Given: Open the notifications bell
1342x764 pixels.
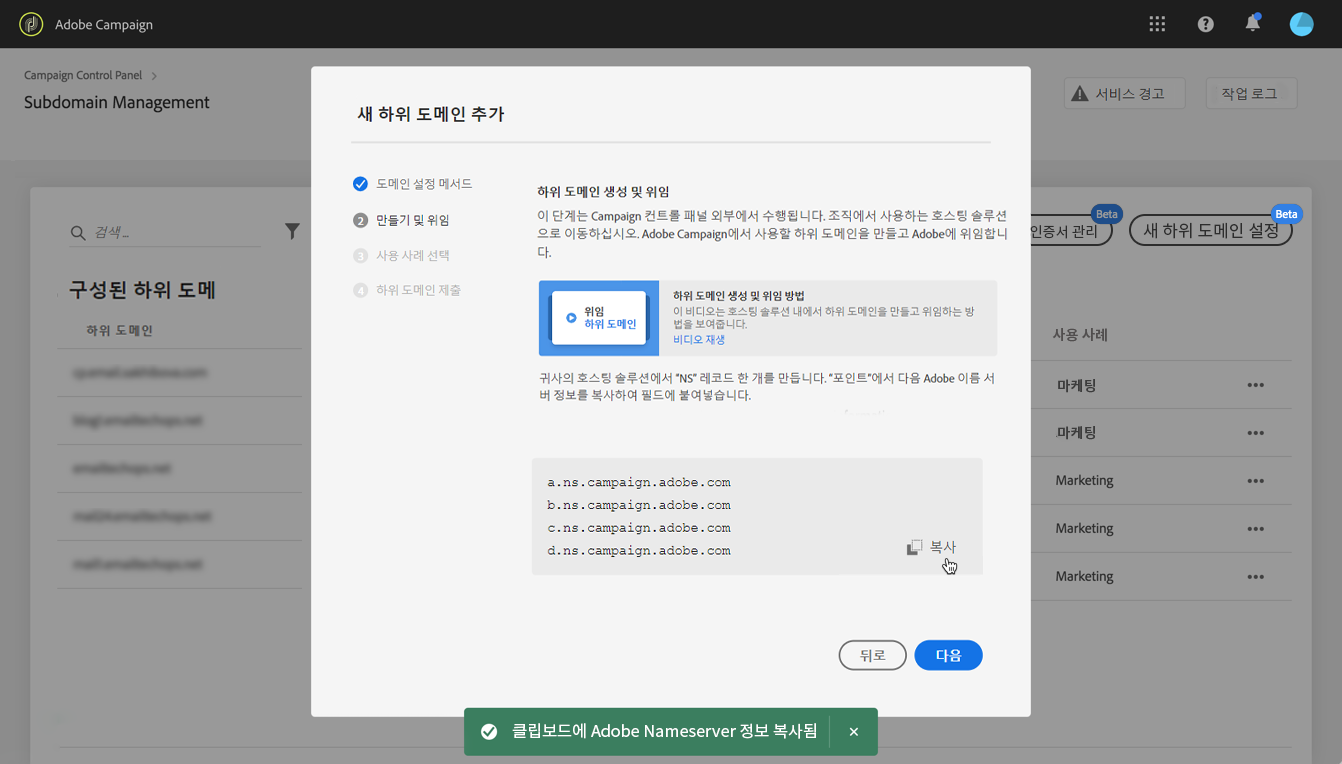Looking at the screenshot, I should click(x=1253, y=23).
